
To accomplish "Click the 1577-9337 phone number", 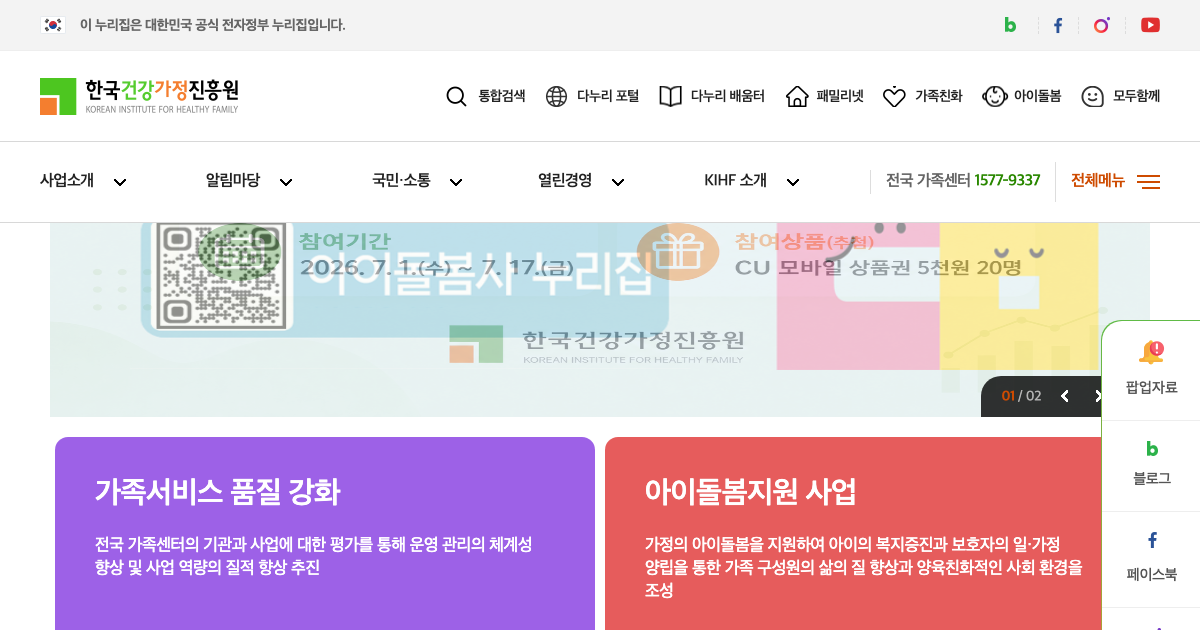I will click(x=1007, y=181).
